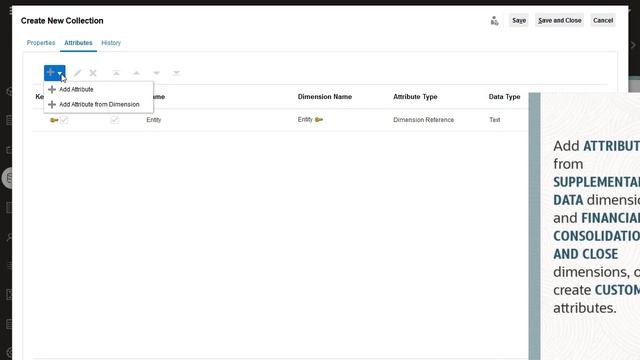The image size is (640, 360).
Task: Click the Move Up arrow icon
Action: 136,73
